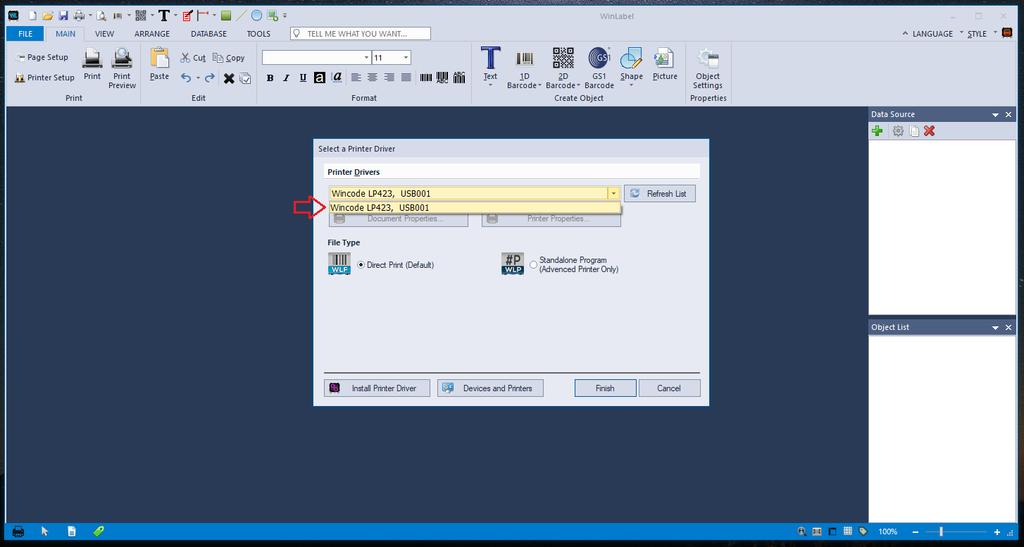Click the Finish button

(605, 388)
